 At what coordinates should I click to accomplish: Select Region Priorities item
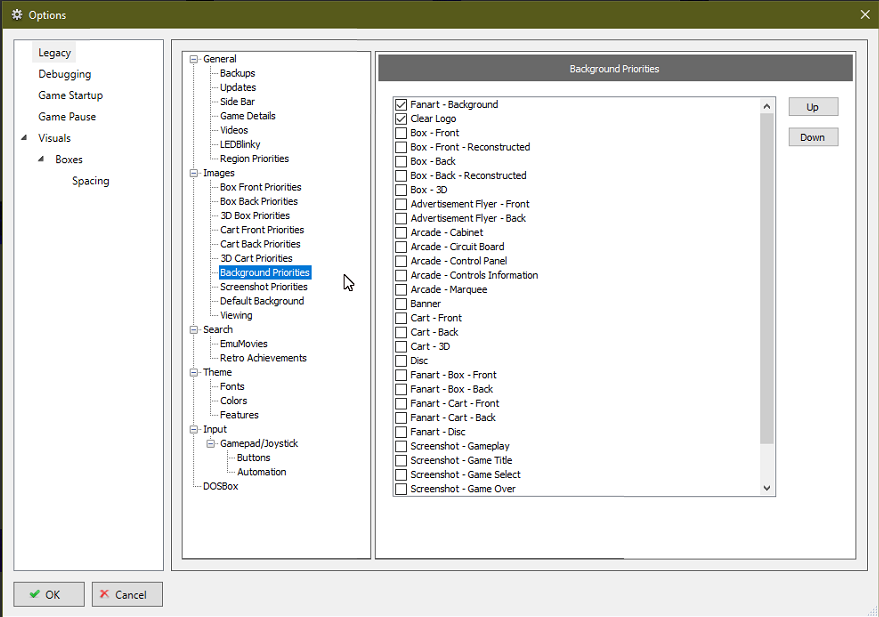pyautogui.click(x=254, y=159)
